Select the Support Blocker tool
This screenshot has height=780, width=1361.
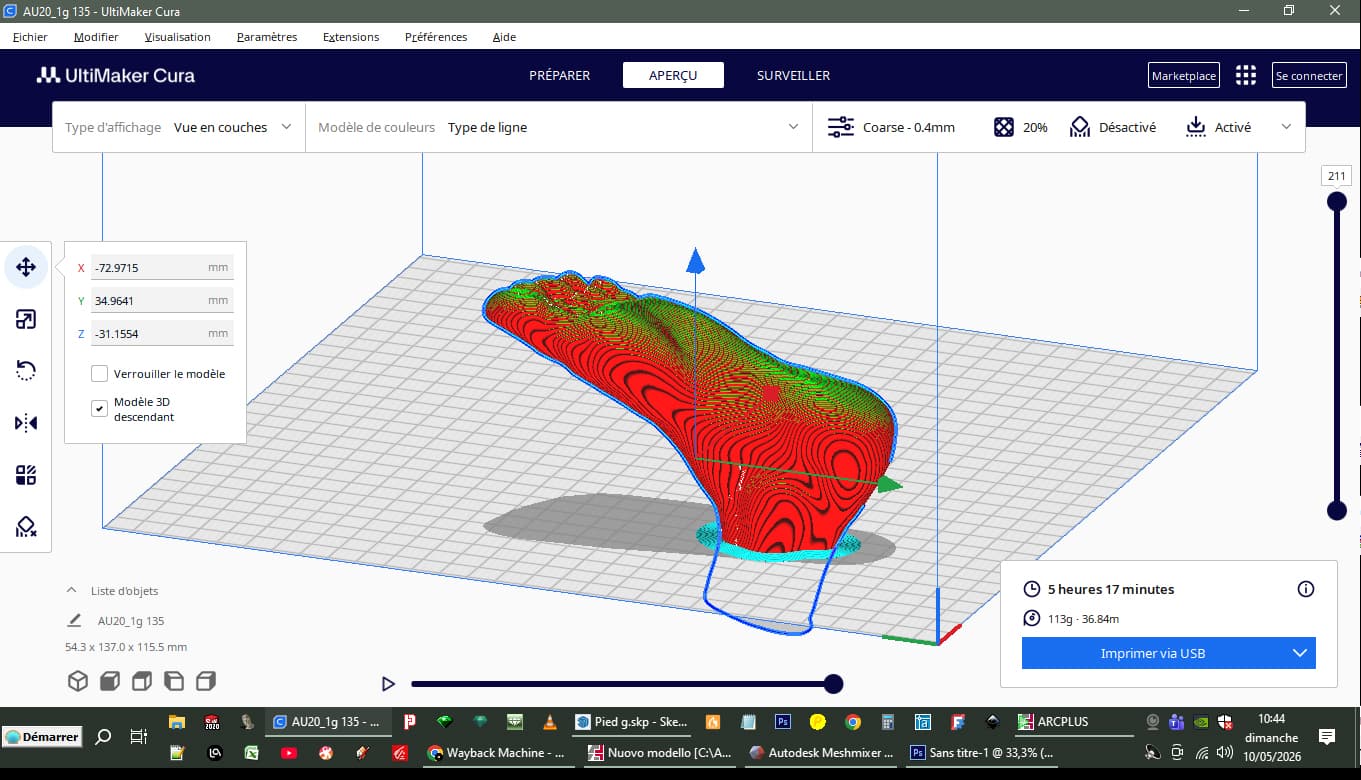click(x=26, y=527)
